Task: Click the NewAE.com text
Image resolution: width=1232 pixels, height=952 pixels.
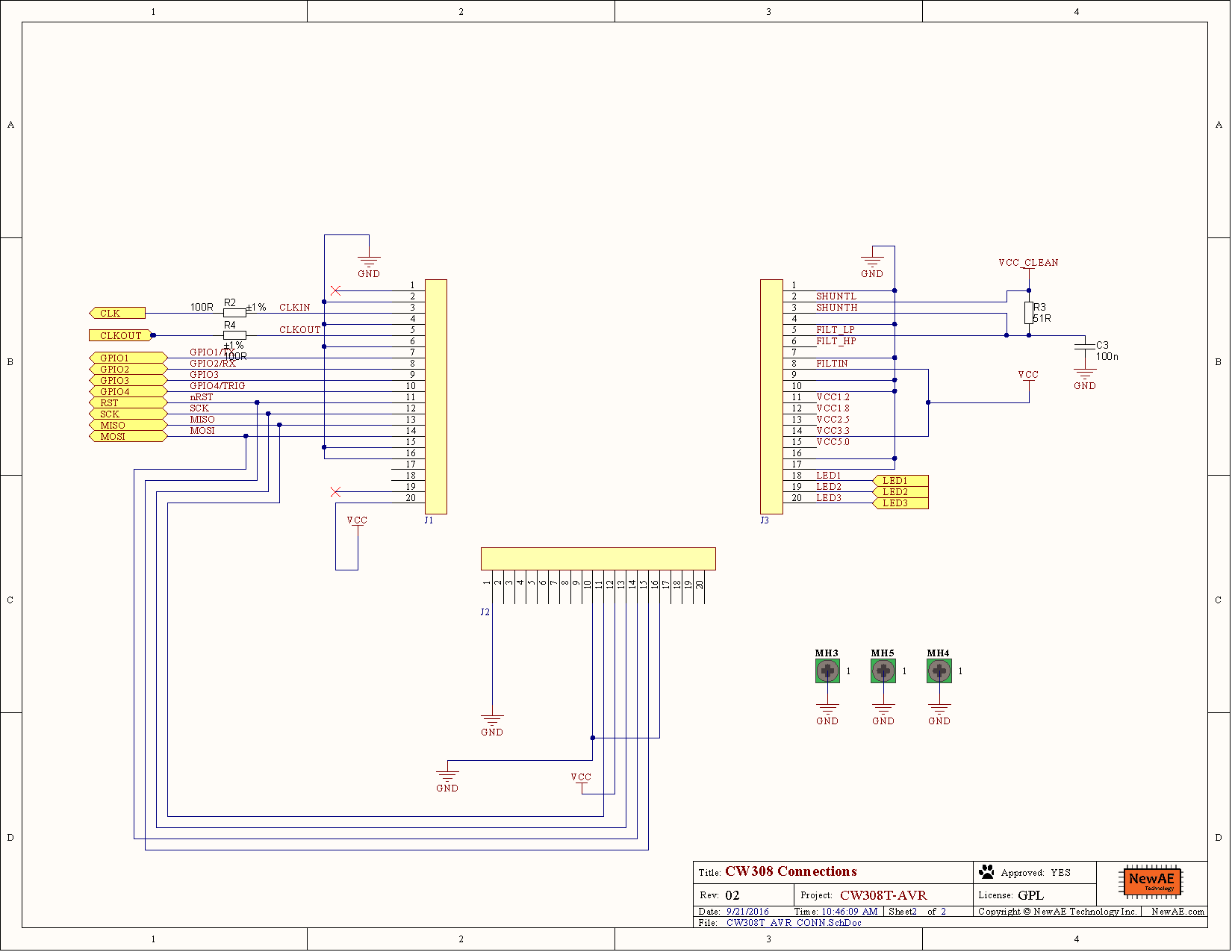Action: (x=1177, y=912)
